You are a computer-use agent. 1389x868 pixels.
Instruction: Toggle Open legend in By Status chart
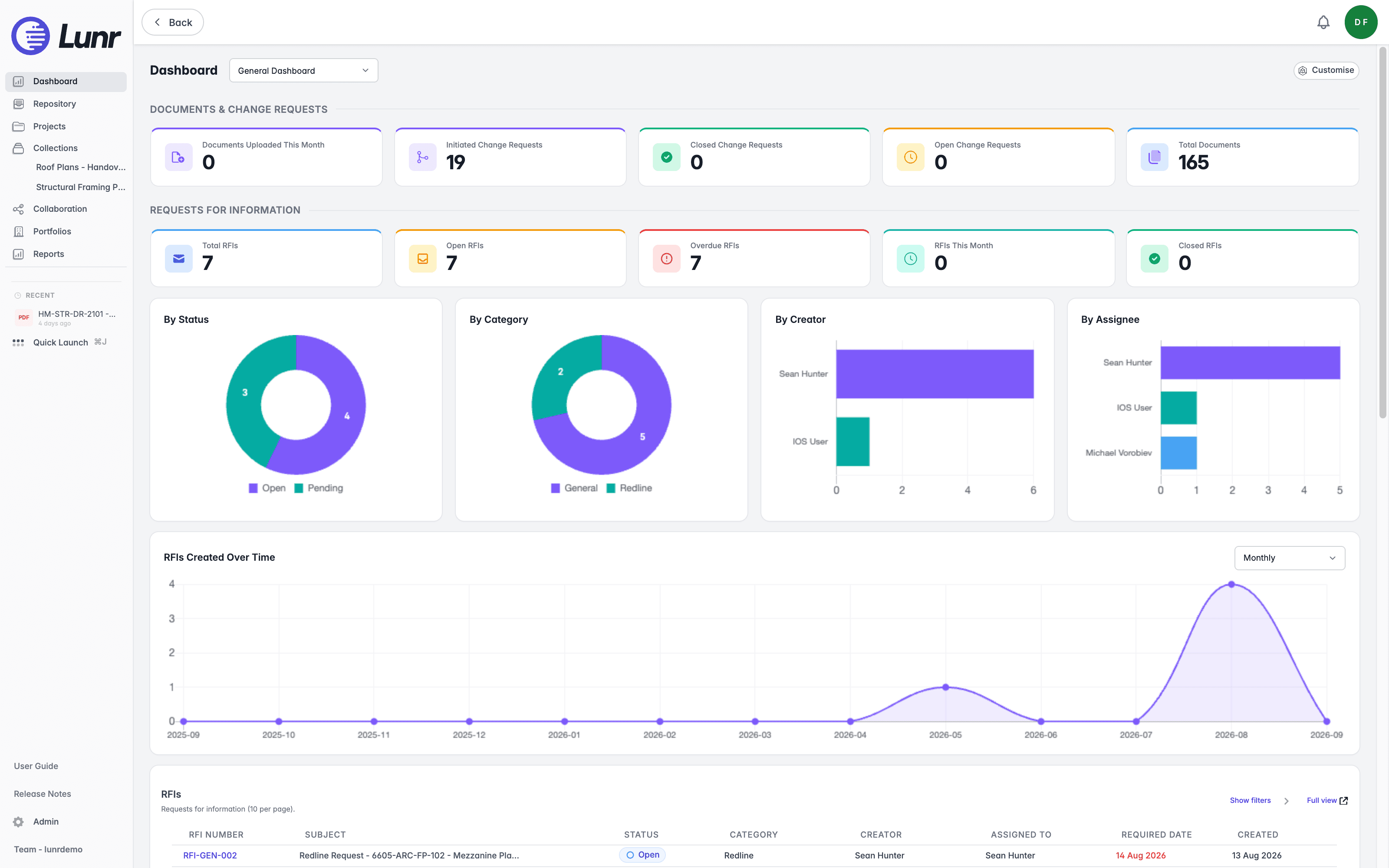click(x=267, y=488)
